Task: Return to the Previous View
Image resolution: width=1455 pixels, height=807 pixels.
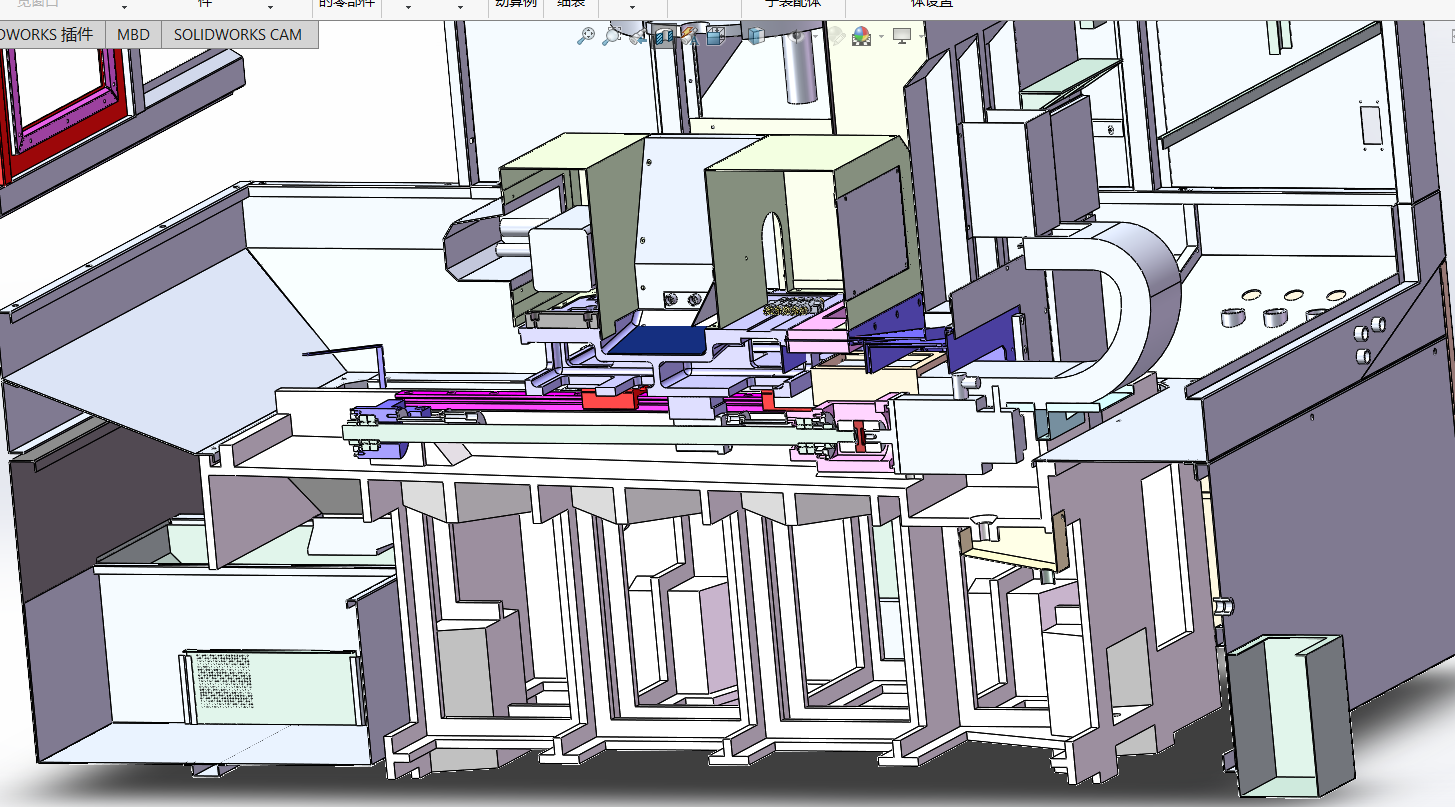Action: click(x=637, y=38)
